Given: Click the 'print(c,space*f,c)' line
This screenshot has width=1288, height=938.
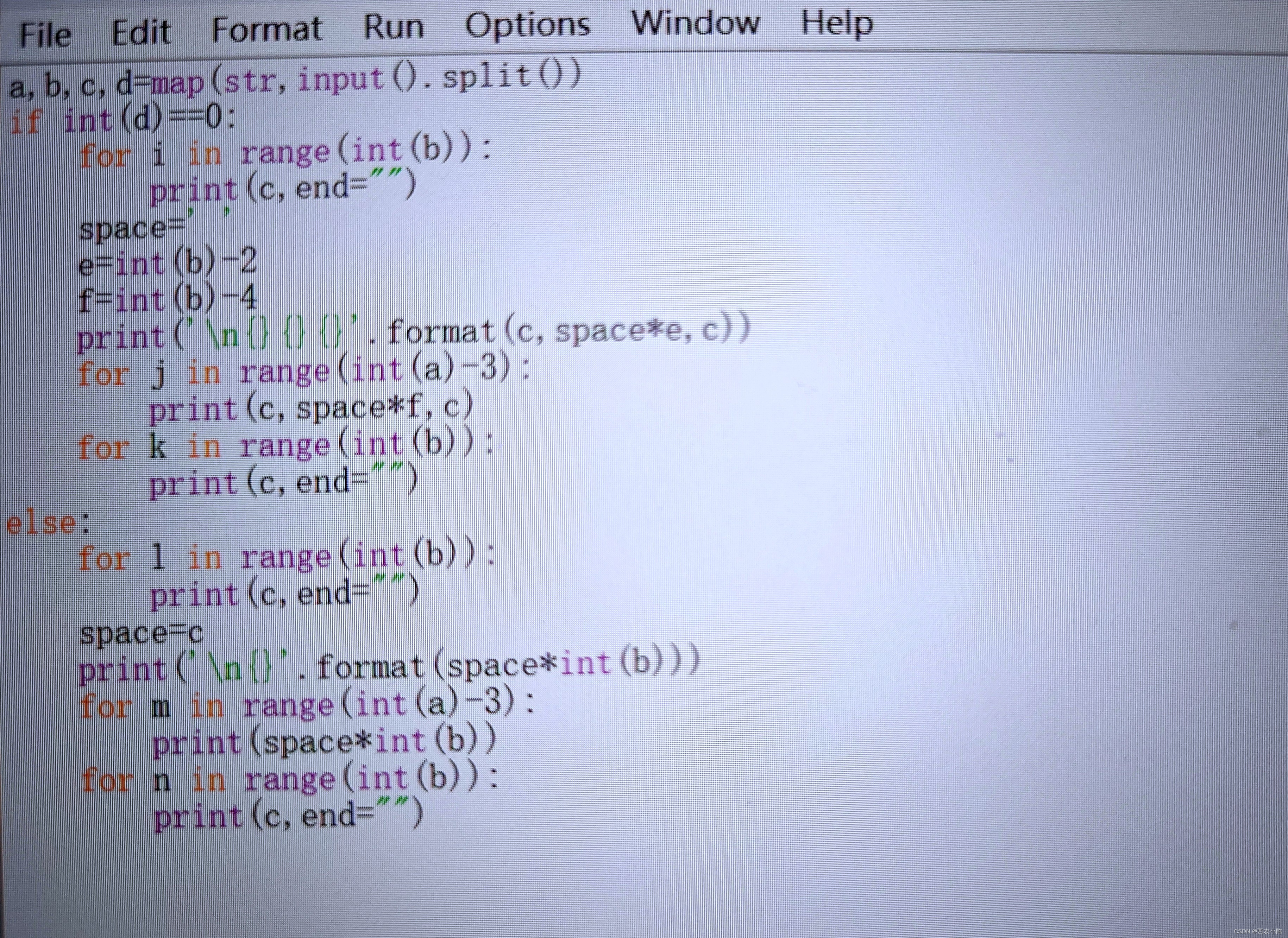Looking at the screenshot, I should pyautogui.click(x=310, y=408).
